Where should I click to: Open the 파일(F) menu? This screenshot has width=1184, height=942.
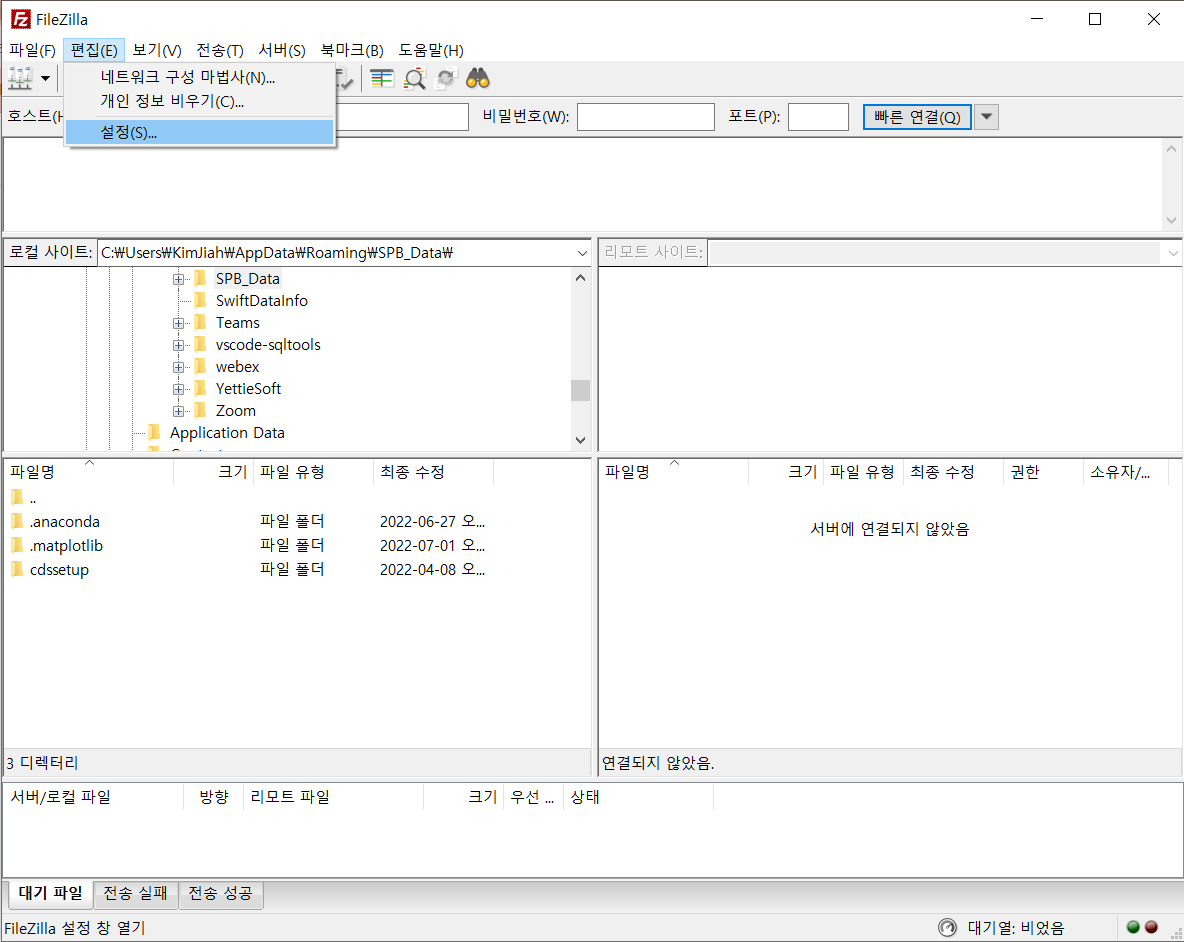point(32,51)
